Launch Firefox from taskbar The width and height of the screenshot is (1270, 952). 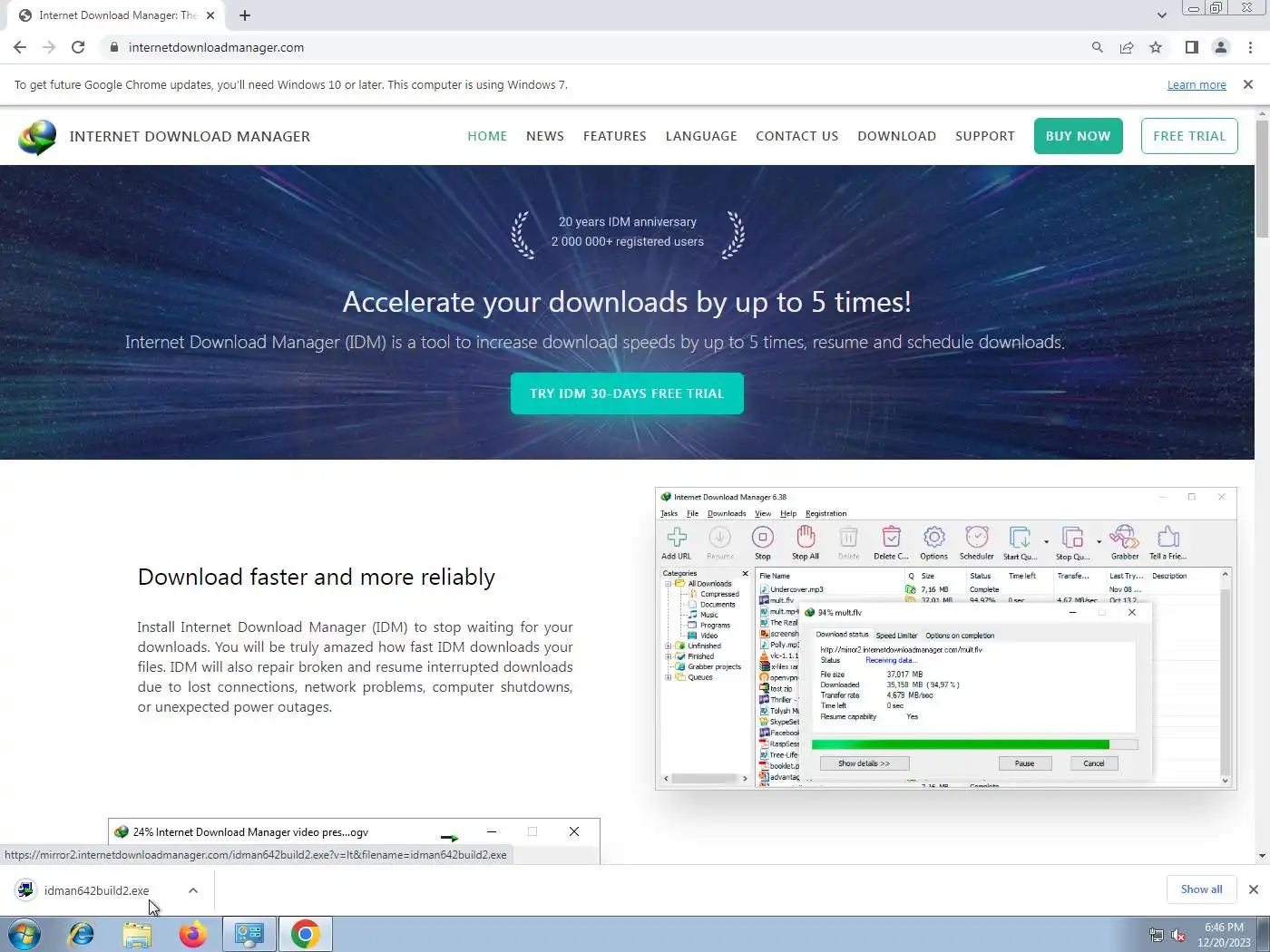coord(192,934)
